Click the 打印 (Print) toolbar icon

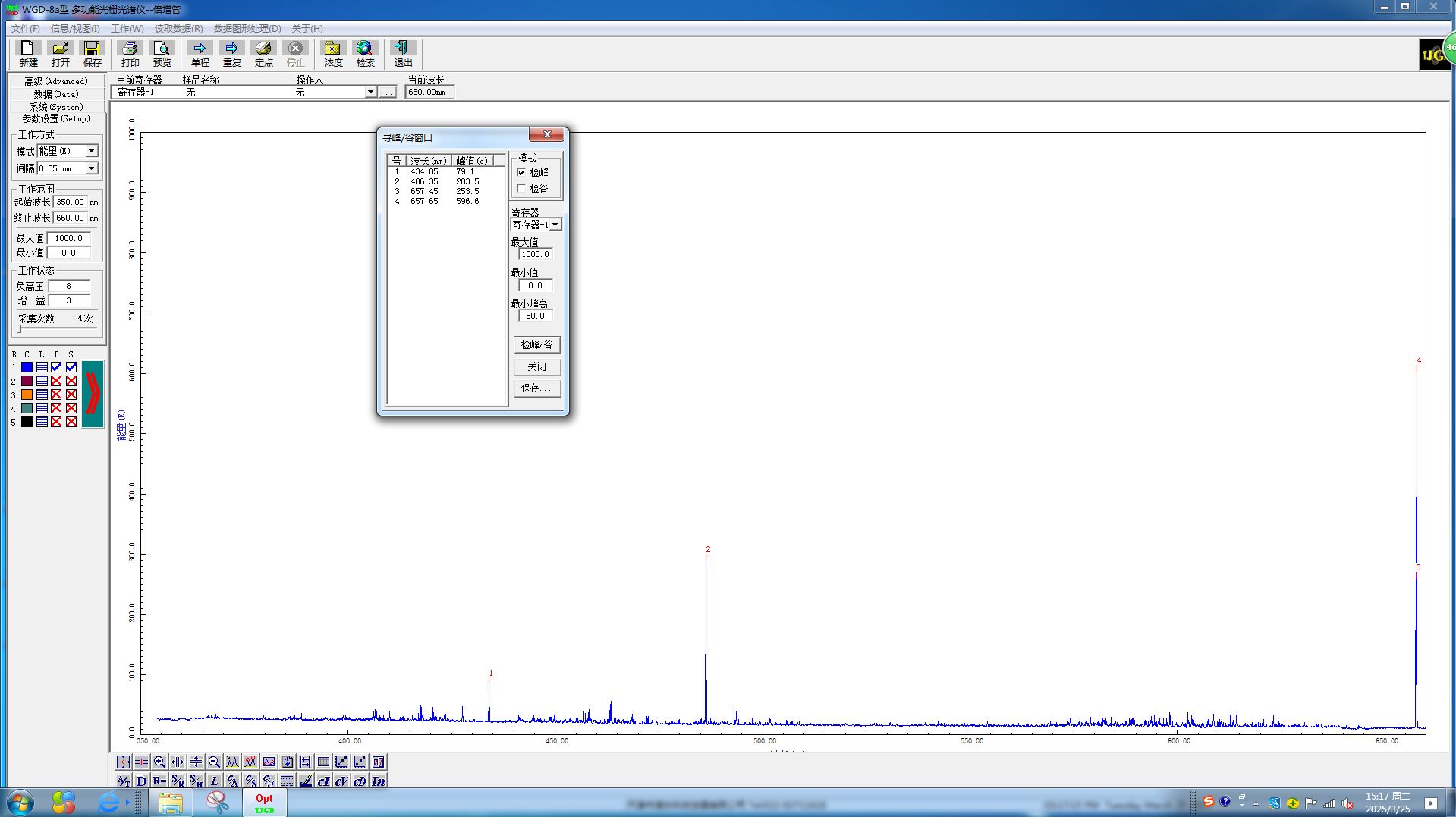coord(130,54)
